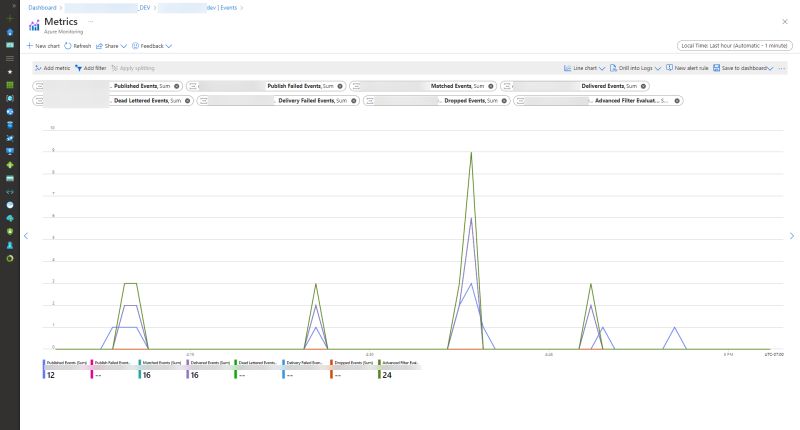Remove the Delivered Events metric
The image size is (800, 430).
[x=643, y=86]
